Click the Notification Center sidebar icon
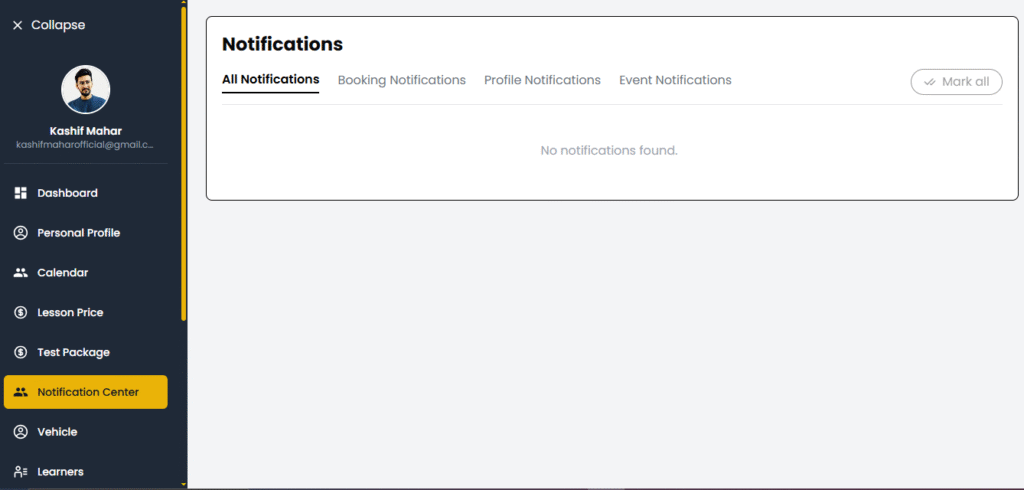The height and width of the screenshot is (490, 1024). pyautogui.click(x=20, y=392)
